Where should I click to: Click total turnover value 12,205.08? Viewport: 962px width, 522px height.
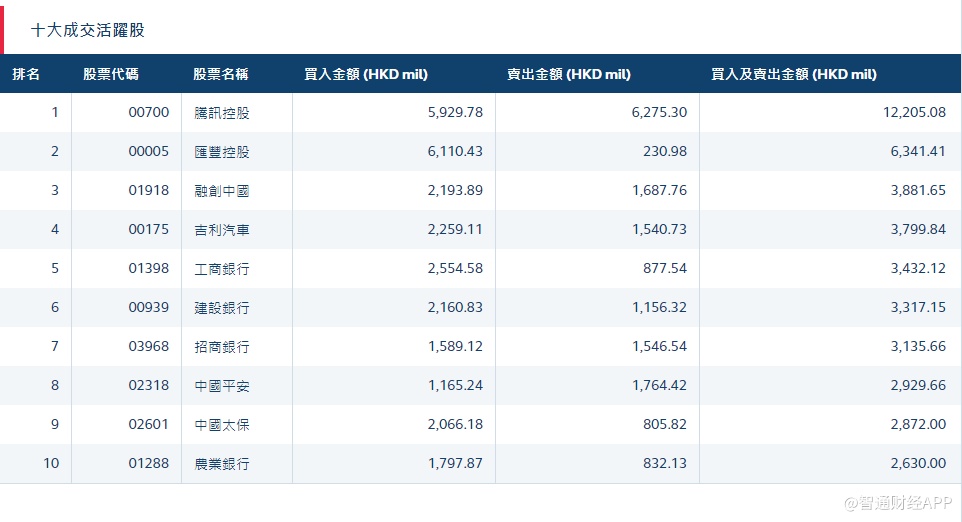click(x=914, y=112)
